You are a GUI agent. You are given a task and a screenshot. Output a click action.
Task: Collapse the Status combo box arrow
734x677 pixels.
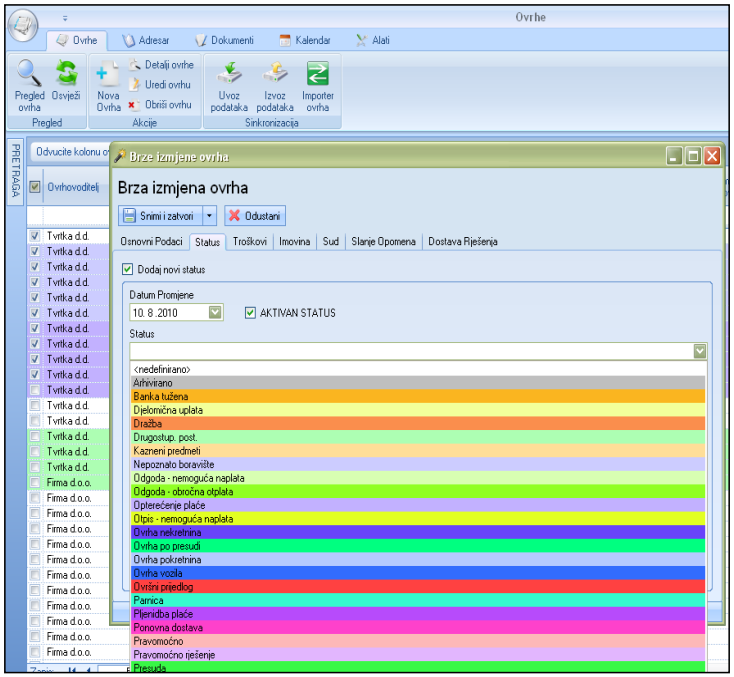click(x=700, y=351)
